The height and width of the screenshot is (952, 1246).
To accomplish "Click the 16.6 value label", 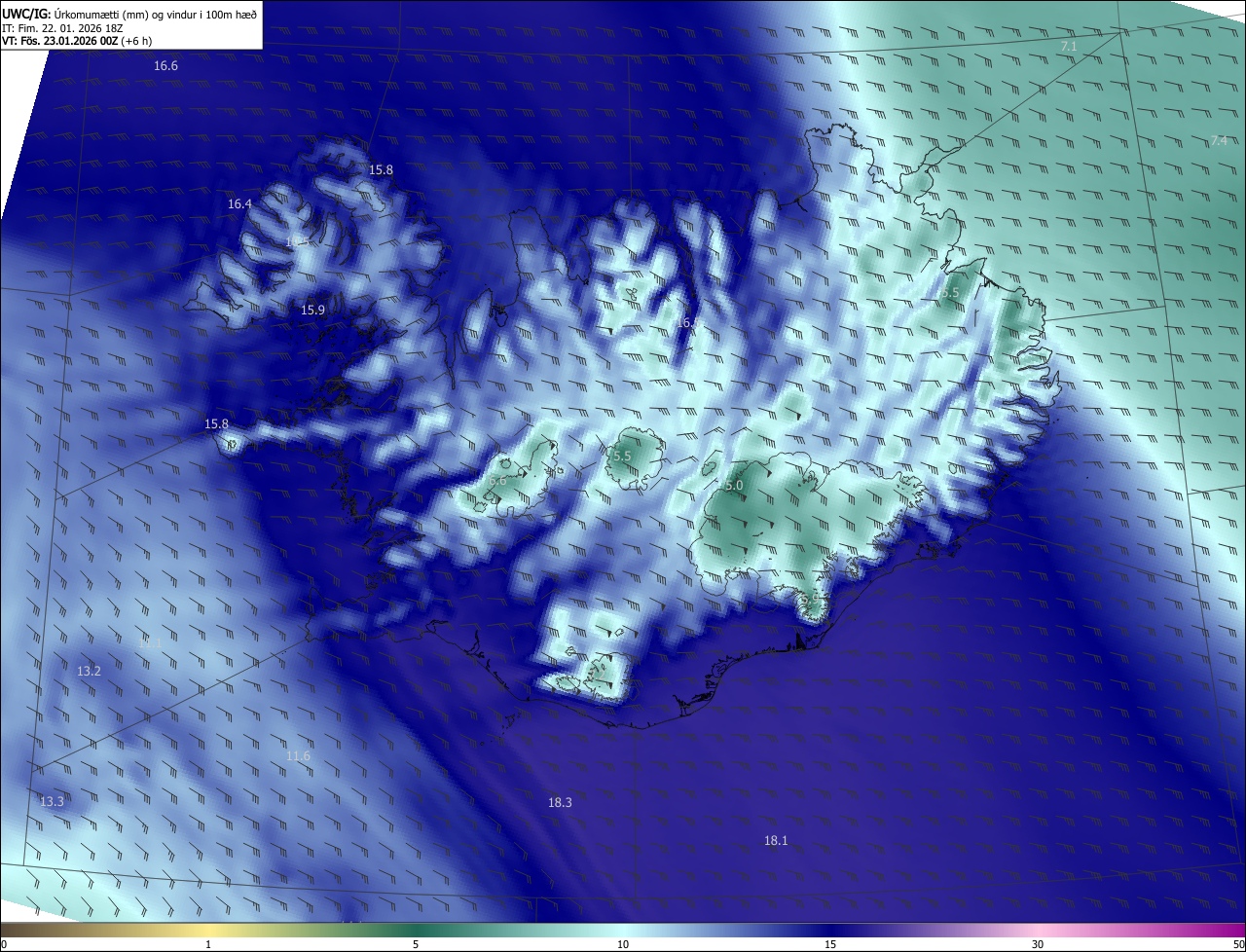I will 166,66.
